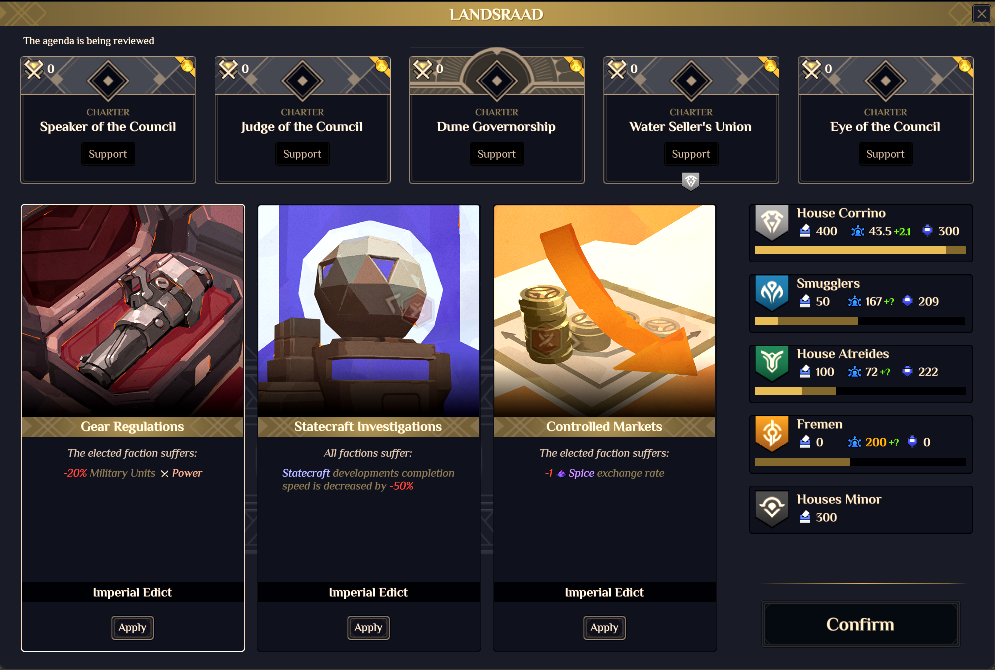Support the Speaker of the Council charter
The image size is (995, 670).
[x=108, y=154]
